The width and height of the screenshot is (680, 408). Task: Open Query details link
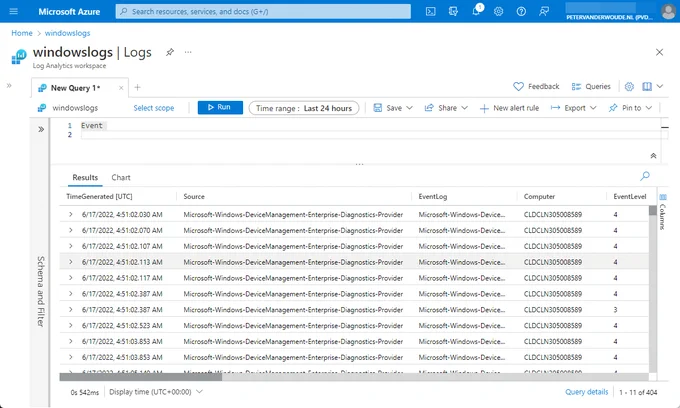[586, 392]
